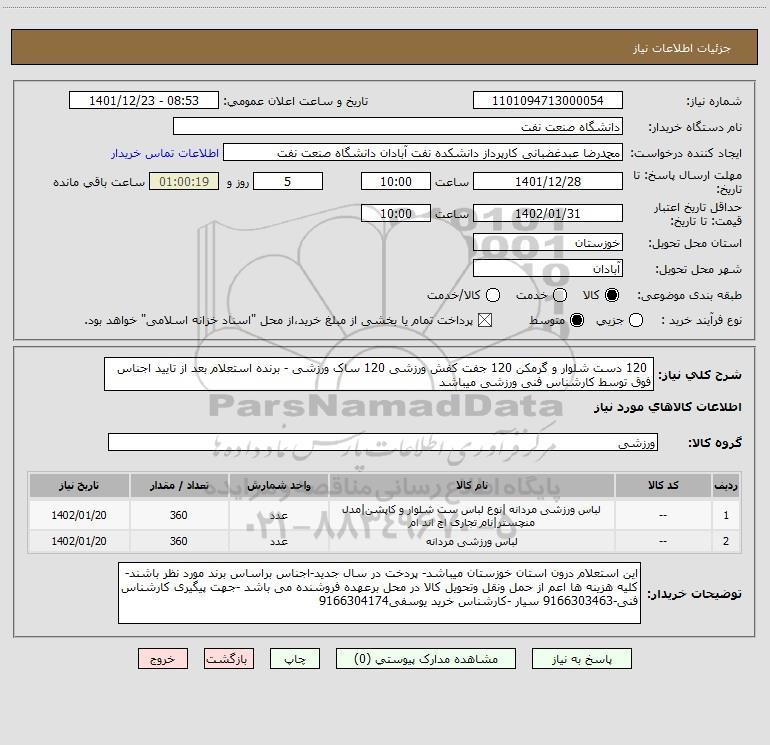Click the شماره نیاز field 1101094713000054

coord(548,101)
